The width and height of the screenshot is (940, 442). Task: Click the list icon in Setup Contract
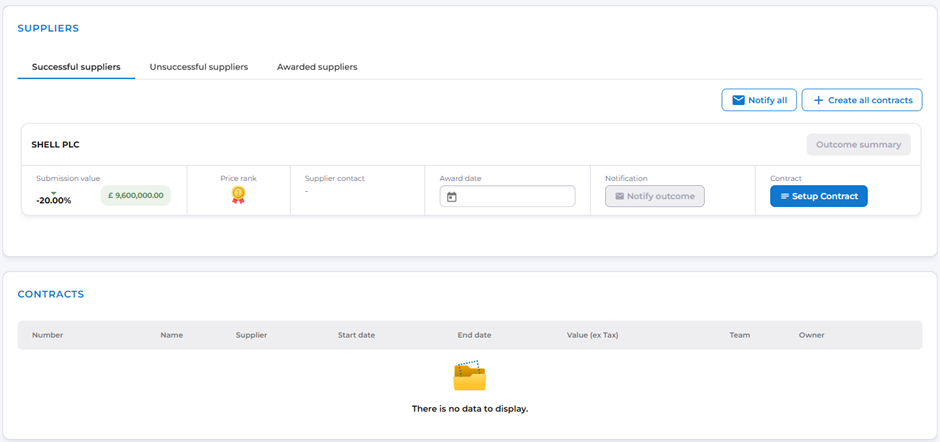784,196
